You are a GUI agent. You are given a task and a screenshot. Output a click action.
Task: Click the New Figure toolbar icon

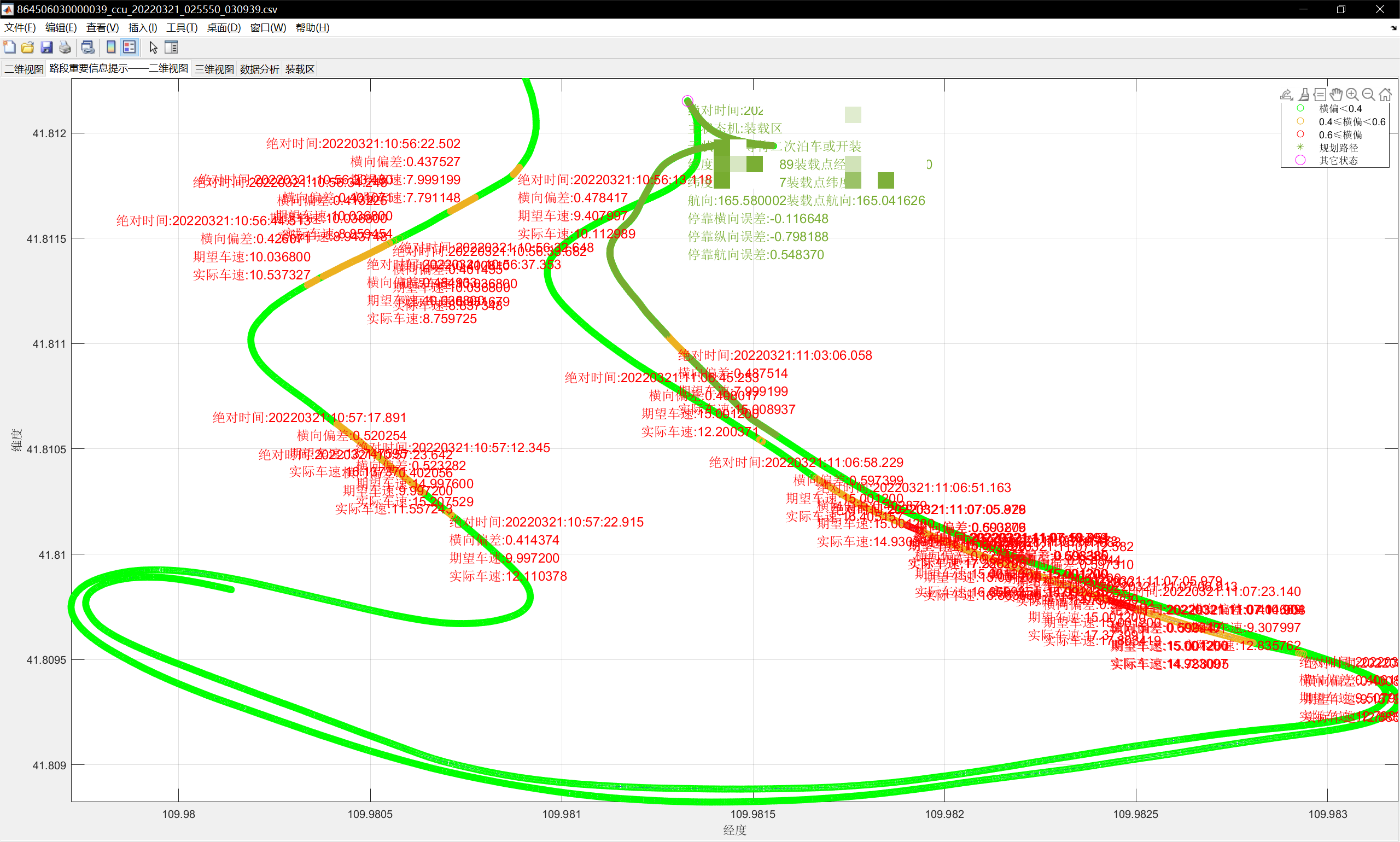pyautogui.click(x=10, y=48)
